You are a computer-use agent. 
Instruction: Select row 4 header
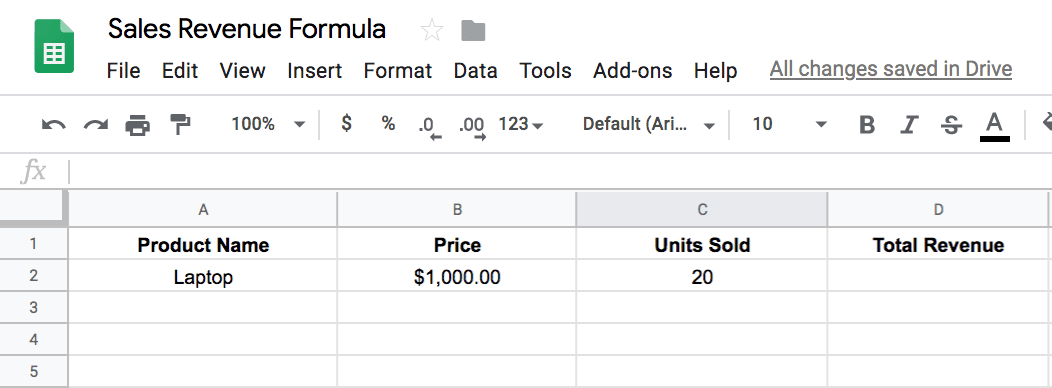(x=34, y=340)
